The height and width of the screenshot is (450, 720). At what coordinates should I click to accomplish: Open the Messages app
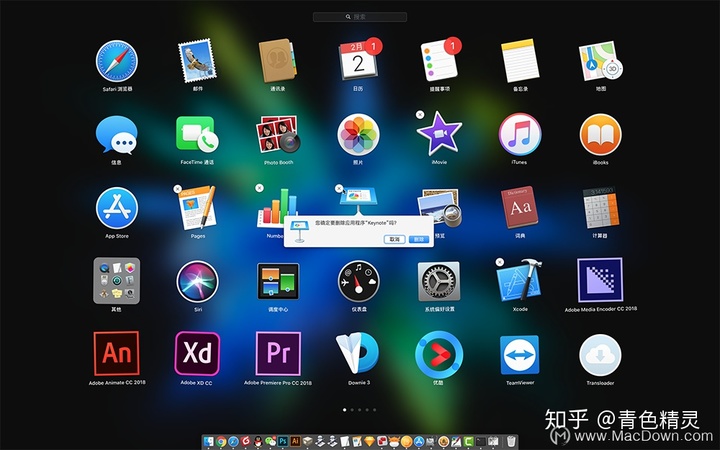pos(117,134)
